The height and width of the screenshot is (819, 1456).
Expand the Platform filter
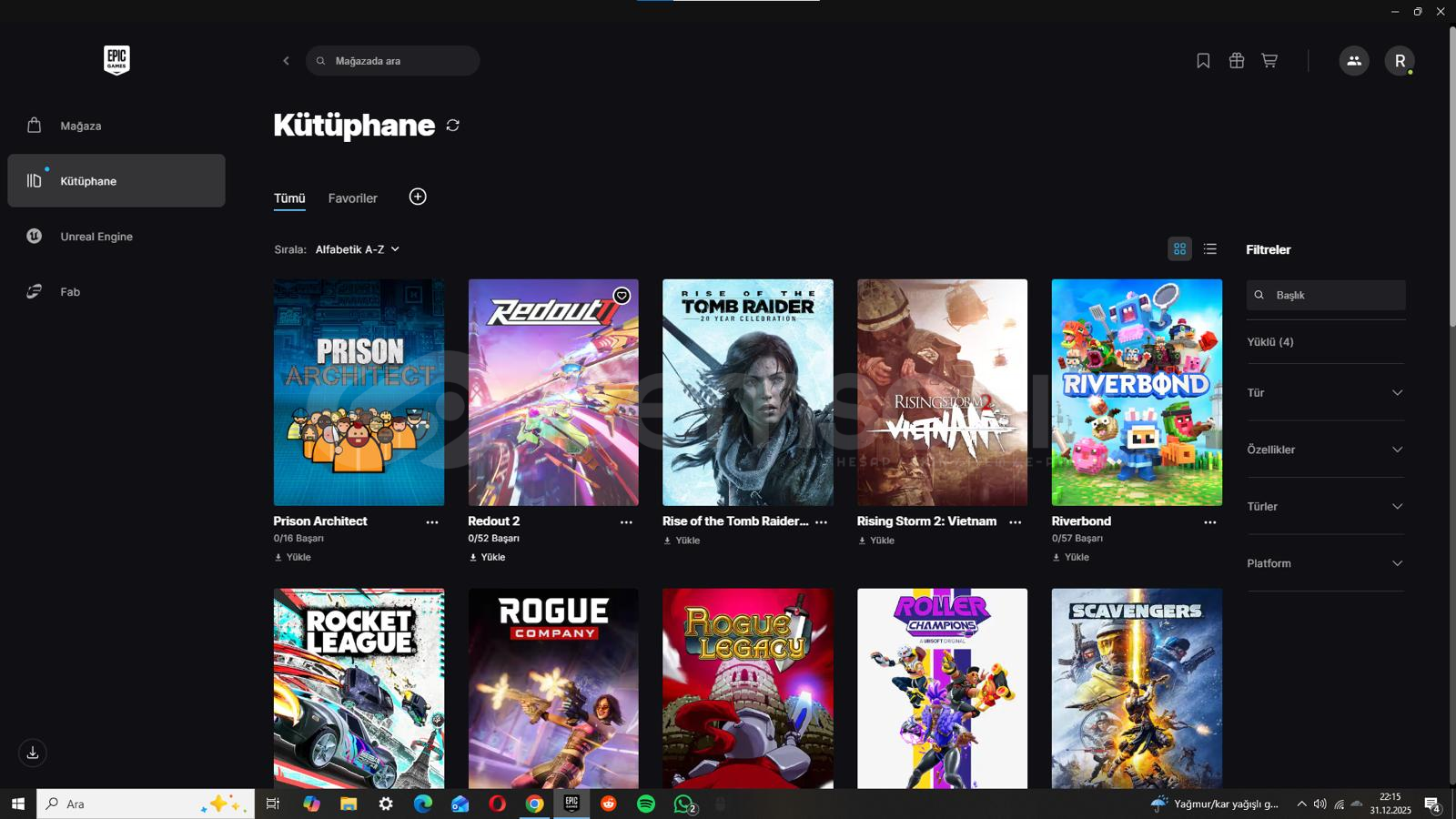coord(1326,563)
